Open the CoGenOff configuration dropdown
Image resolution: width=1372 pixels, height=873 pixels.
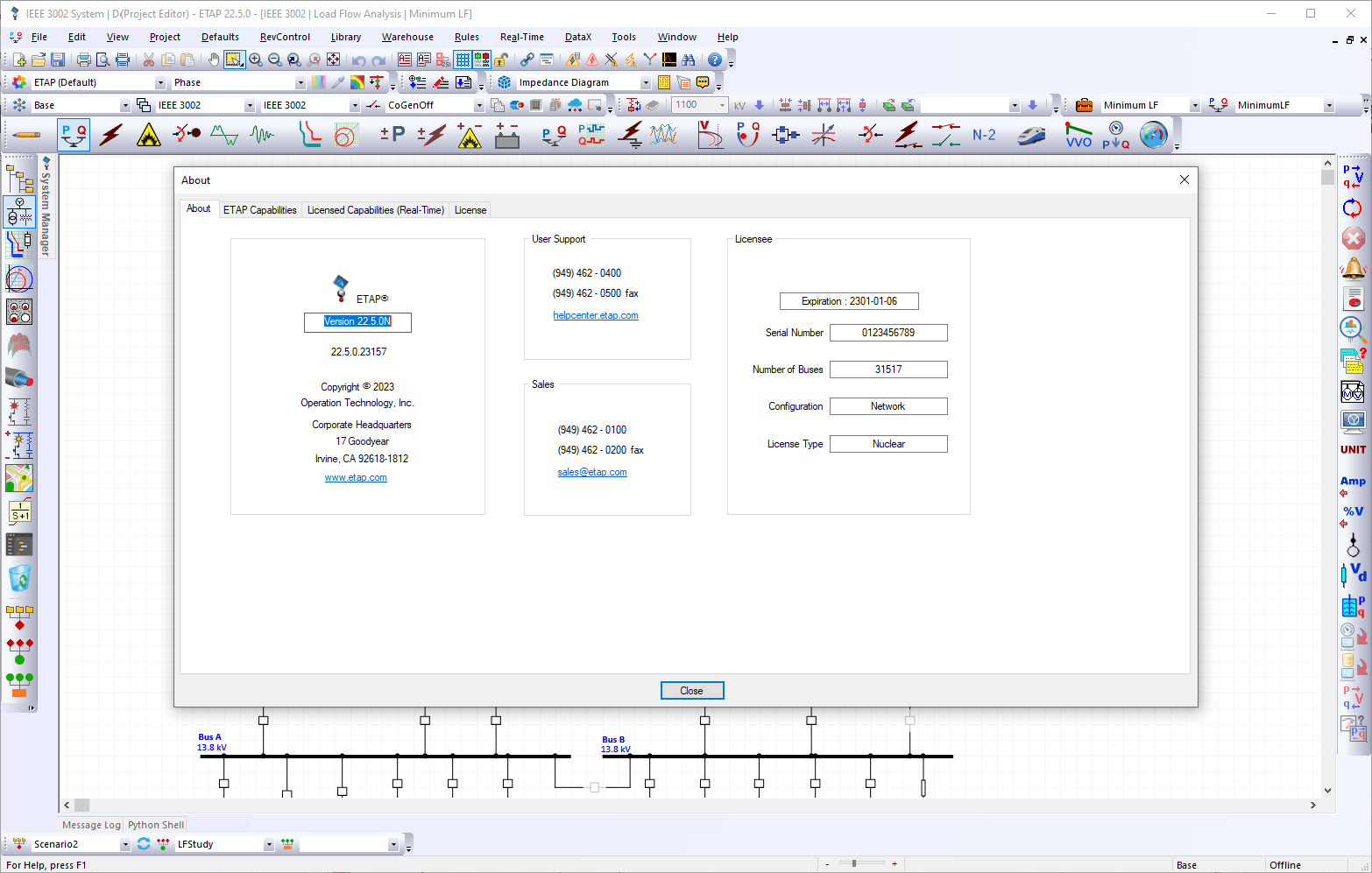pyautogui.click(x=479, y=105)
